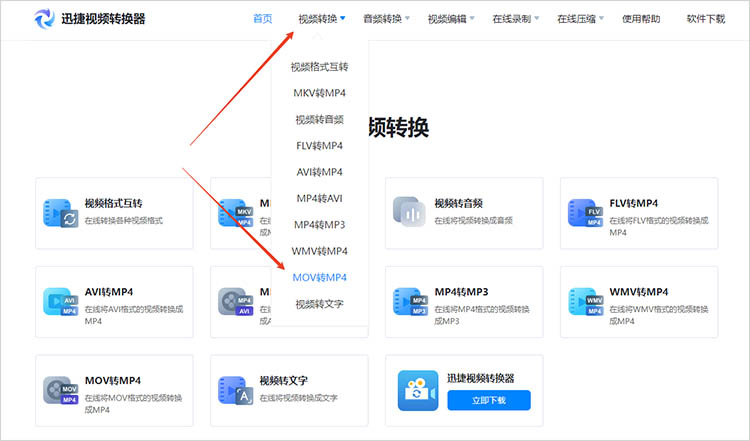750x441 pixels.
Task: Open the AVI转MP4 card title
Action: 109,292
